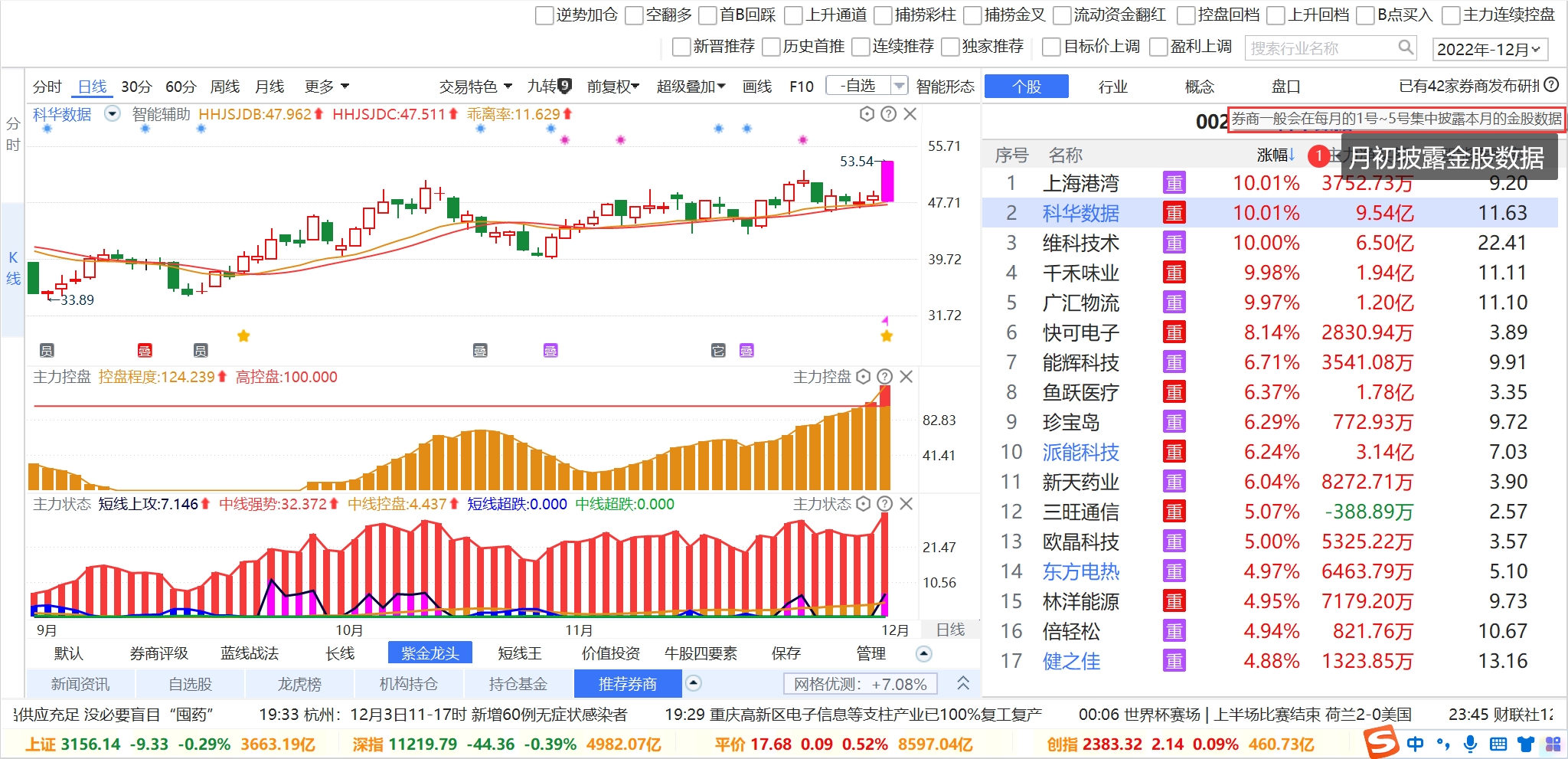This screenshot has width=1568, height=759.
Task: Open Sogou toolbox grid icon
Action: 1553,744
